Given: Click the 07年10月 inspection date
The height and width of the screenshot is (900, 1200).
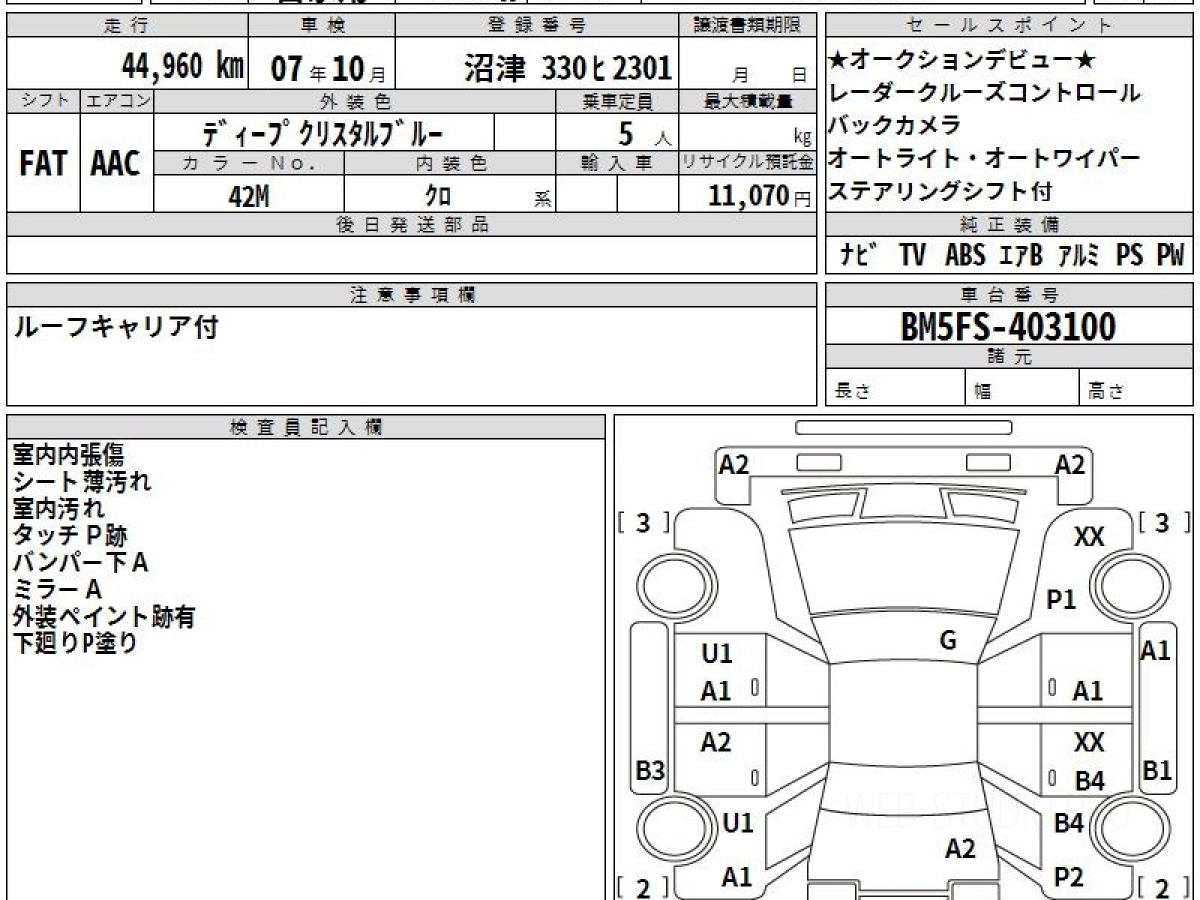Looking at the screenshot, I should tap(327, 69).
